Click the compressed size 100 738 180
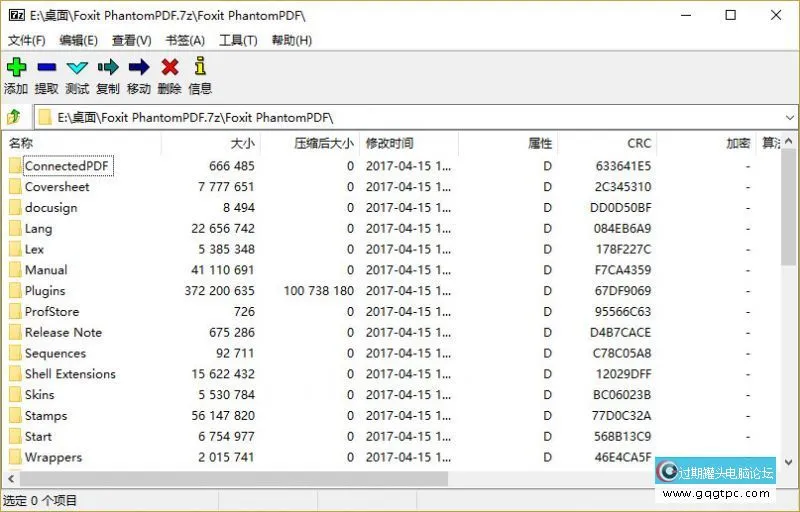The width and height of the screenshot is (800, 512). (x=318, y=291)
